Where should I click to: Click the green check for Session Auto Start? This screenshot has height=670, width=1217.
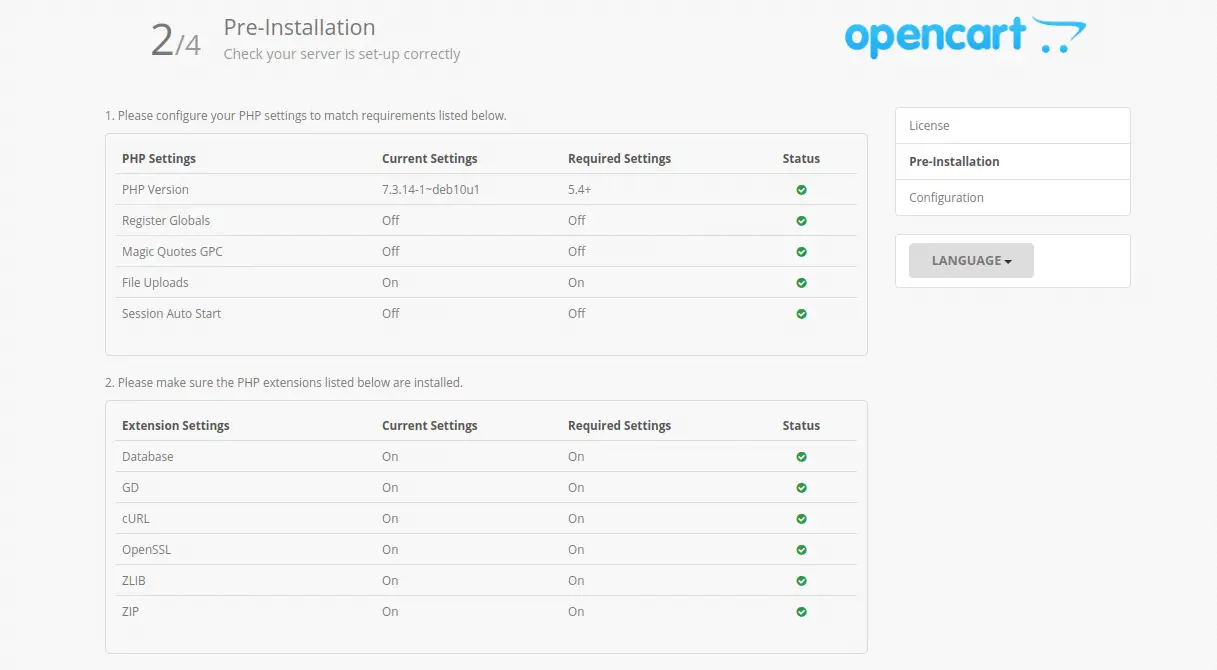coord(801,314)
